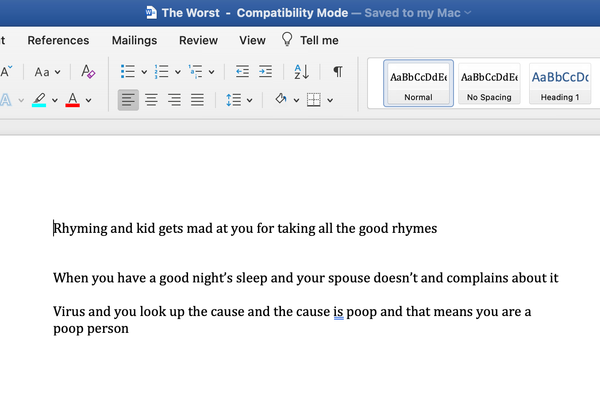Decrease the paragraph indent
The width and height of the screenshot is (600, 409).
coord(241,72)
